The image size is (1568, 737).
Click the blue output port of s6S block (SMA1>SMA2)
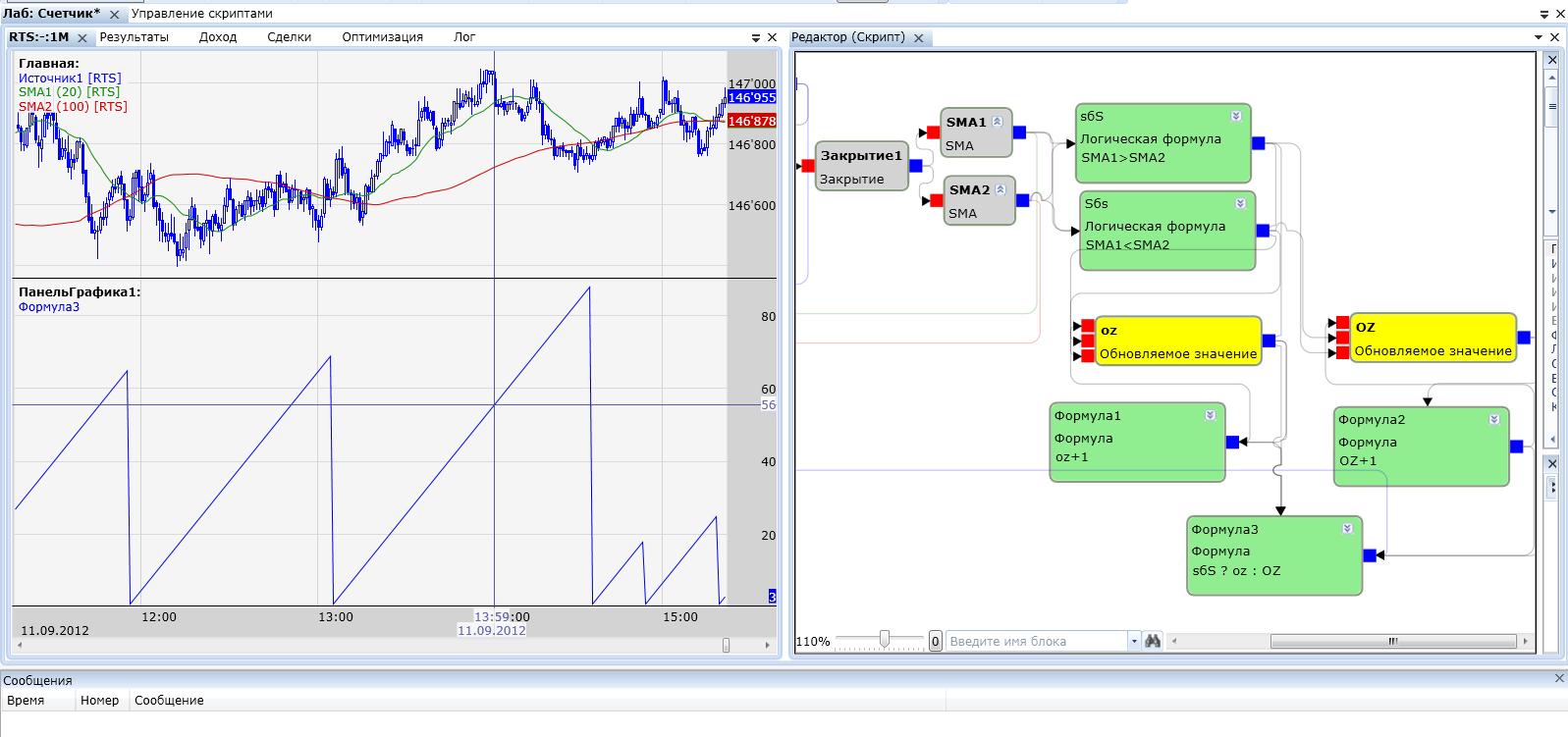pos(1259,143)
